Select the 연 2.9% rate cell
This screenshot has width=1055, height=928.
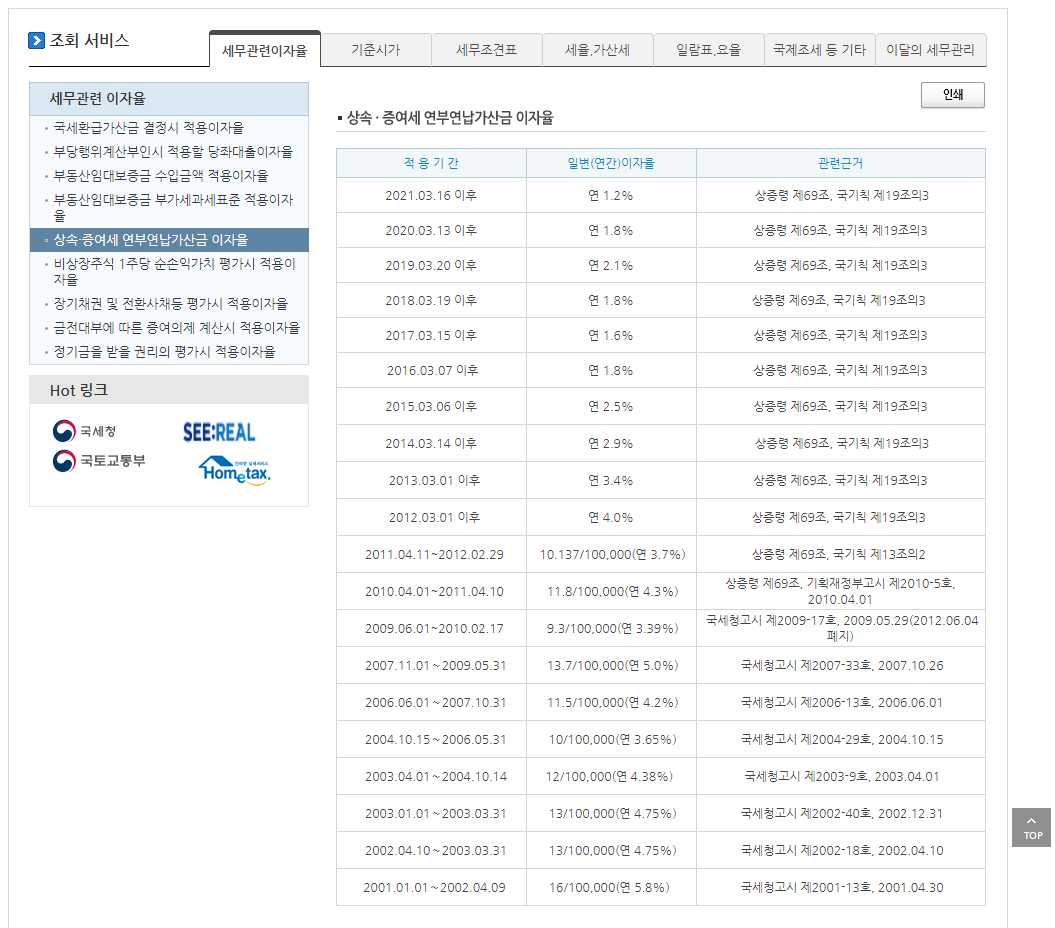[x=611, y=443]
